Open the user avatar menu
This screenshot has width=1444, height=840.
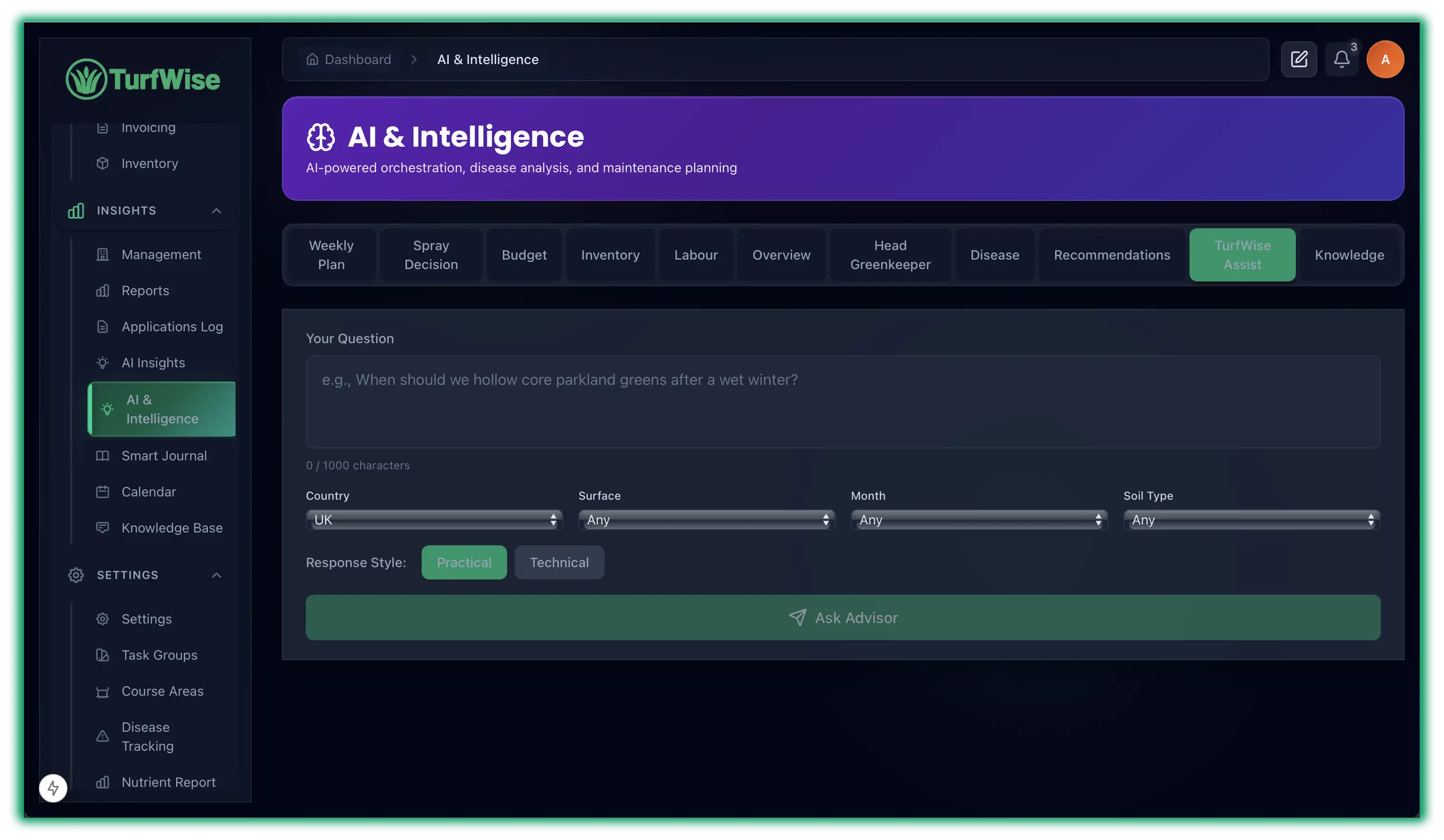1386,59
